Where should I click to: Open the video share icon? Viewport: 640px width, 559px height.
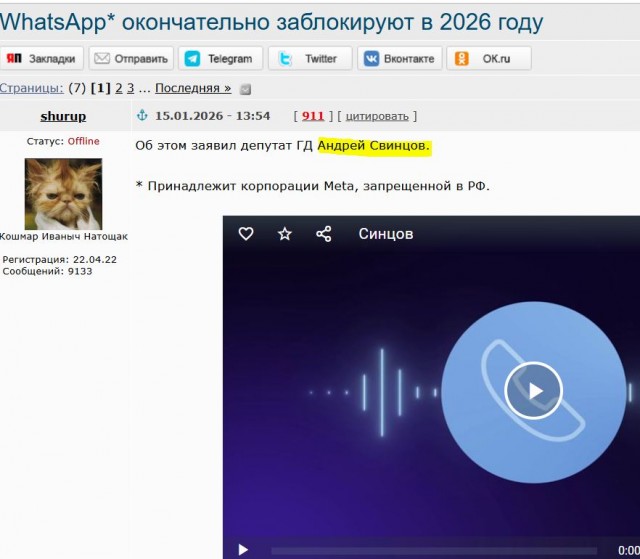point(324,234)
